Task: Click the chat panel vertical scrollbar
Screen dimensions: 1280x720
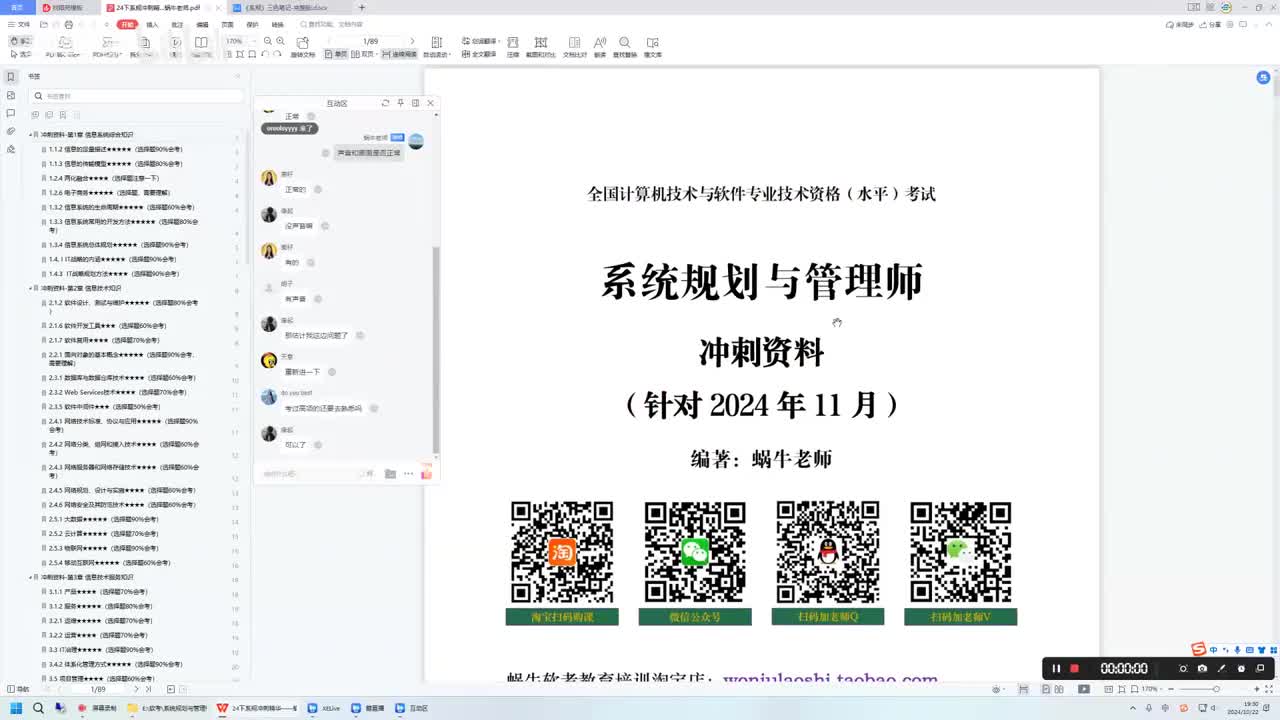Action: click(435, 350)
